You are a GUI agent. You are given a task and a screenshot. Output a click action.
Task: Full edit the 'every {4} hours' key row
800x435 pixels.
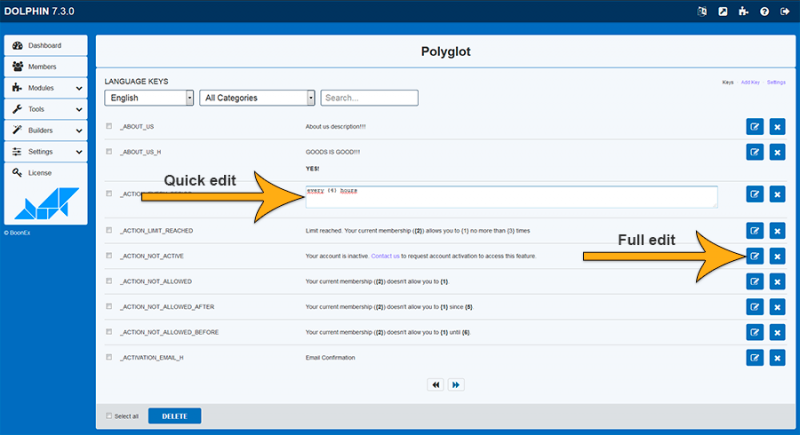[755, 194]
